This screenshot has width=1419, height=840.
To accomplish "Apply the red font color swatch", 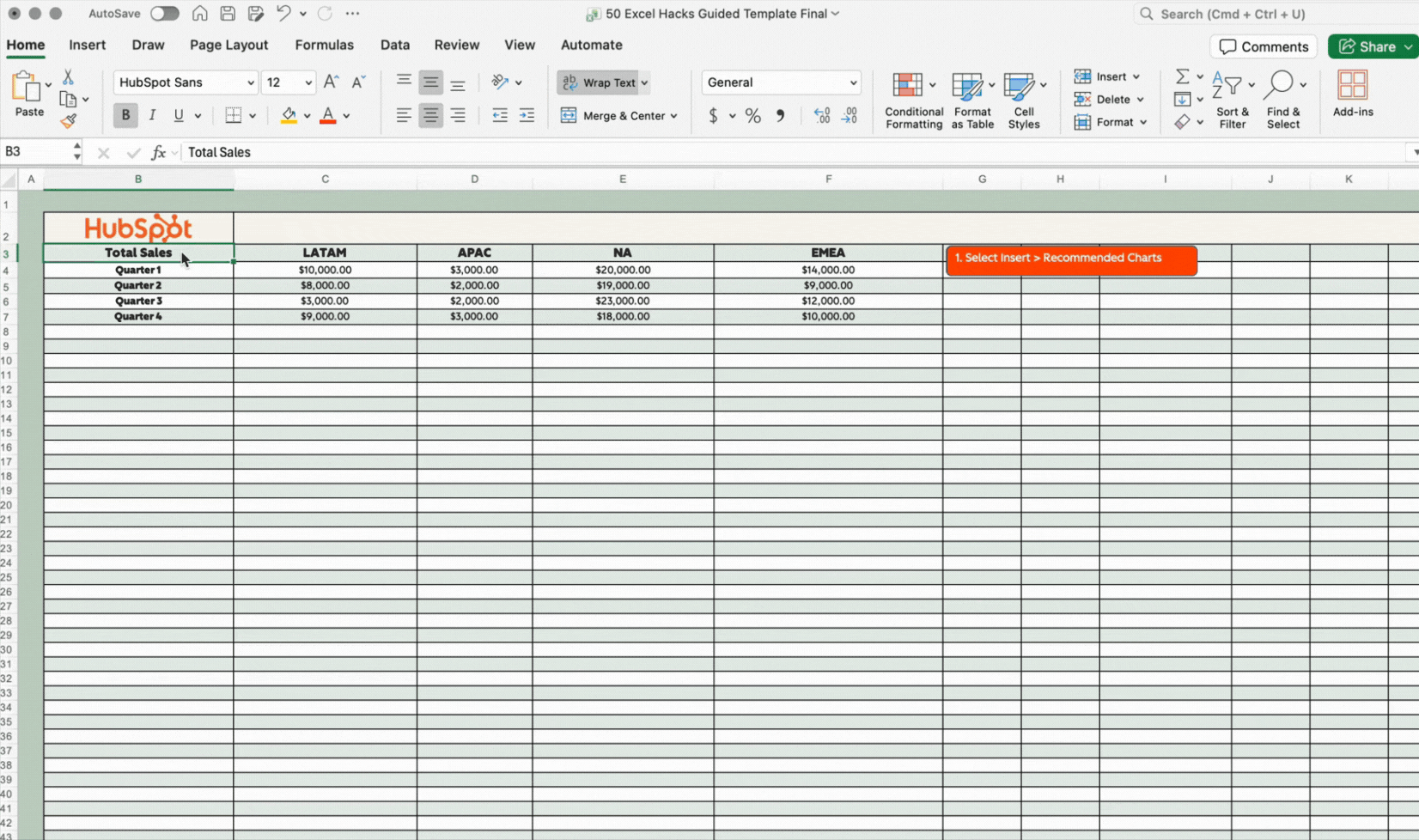I will (327, 116).
